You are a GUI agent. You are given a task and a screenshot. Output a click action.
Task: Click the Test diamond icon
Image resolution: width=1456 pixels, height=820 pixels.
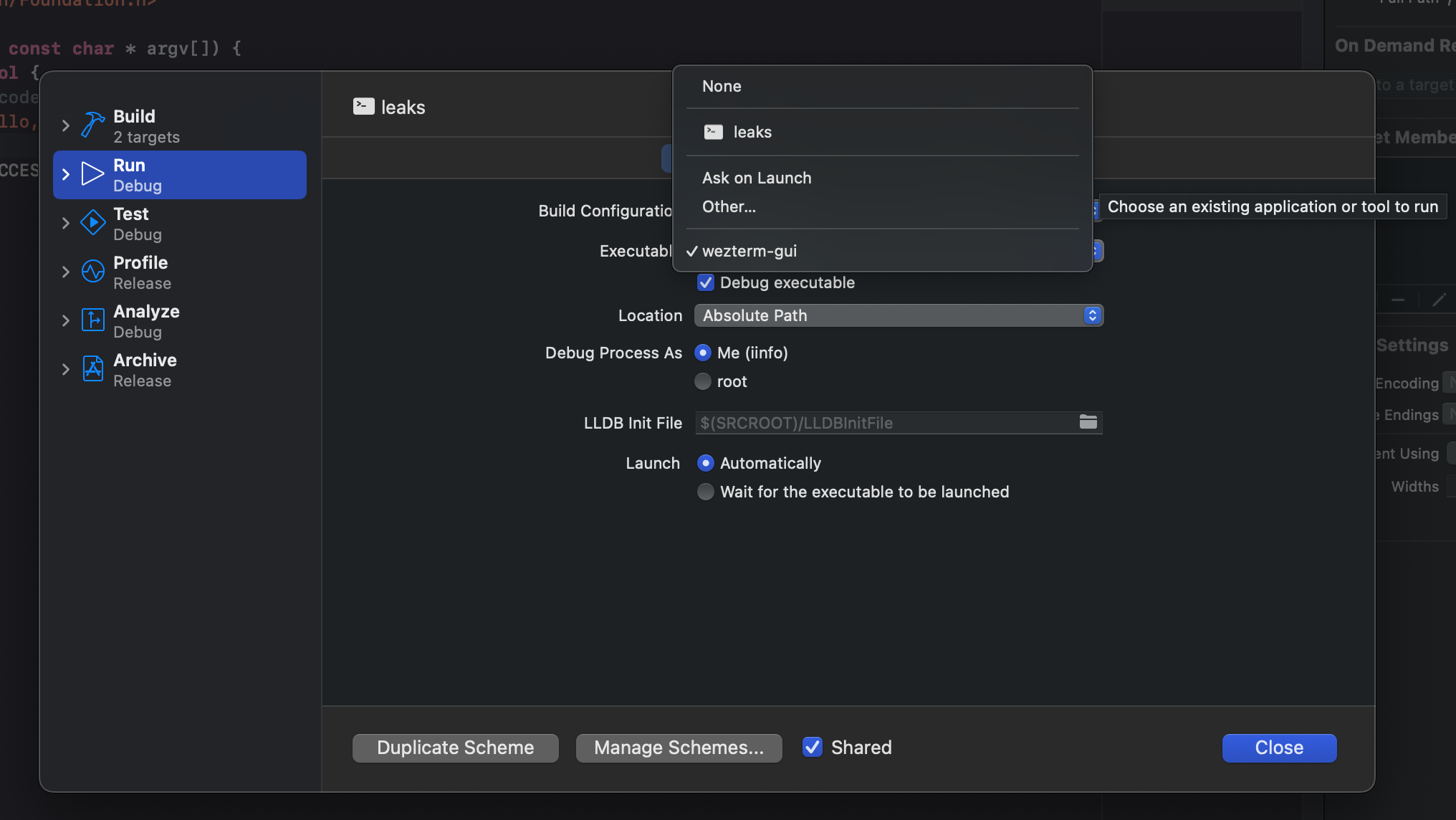pyautogui.click(x=92, y=223)
